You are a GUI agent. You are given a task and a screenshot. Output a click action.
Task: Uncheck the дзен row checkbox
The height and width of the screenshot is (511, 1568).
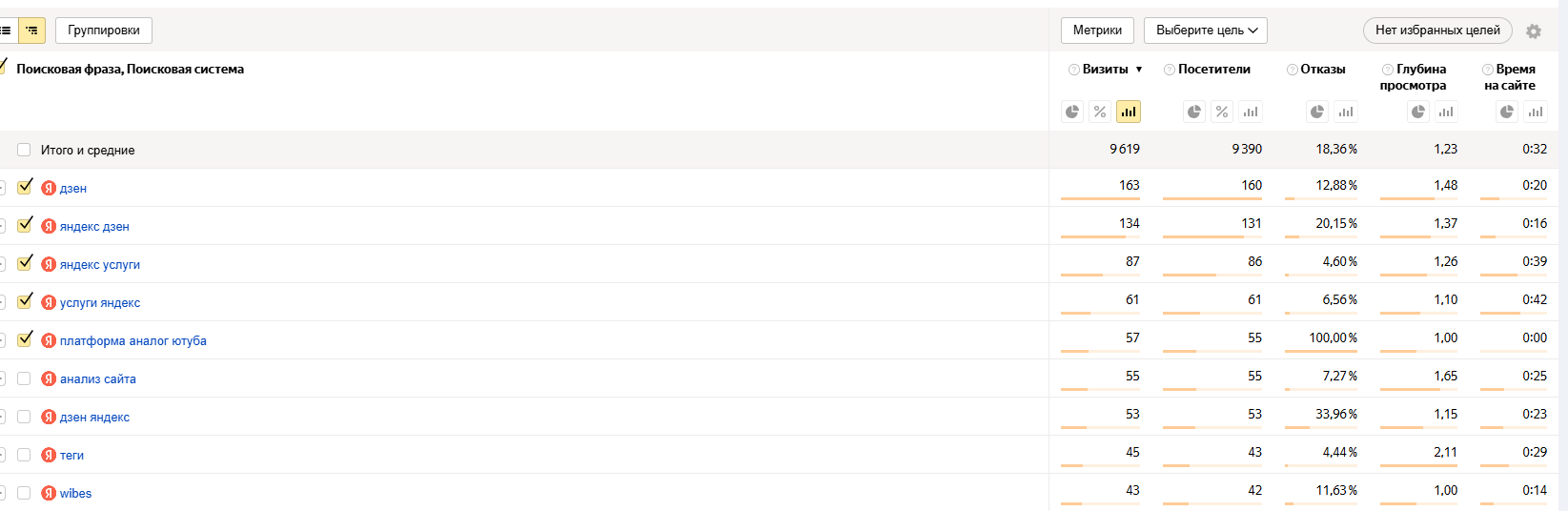(x=25, y=187)
